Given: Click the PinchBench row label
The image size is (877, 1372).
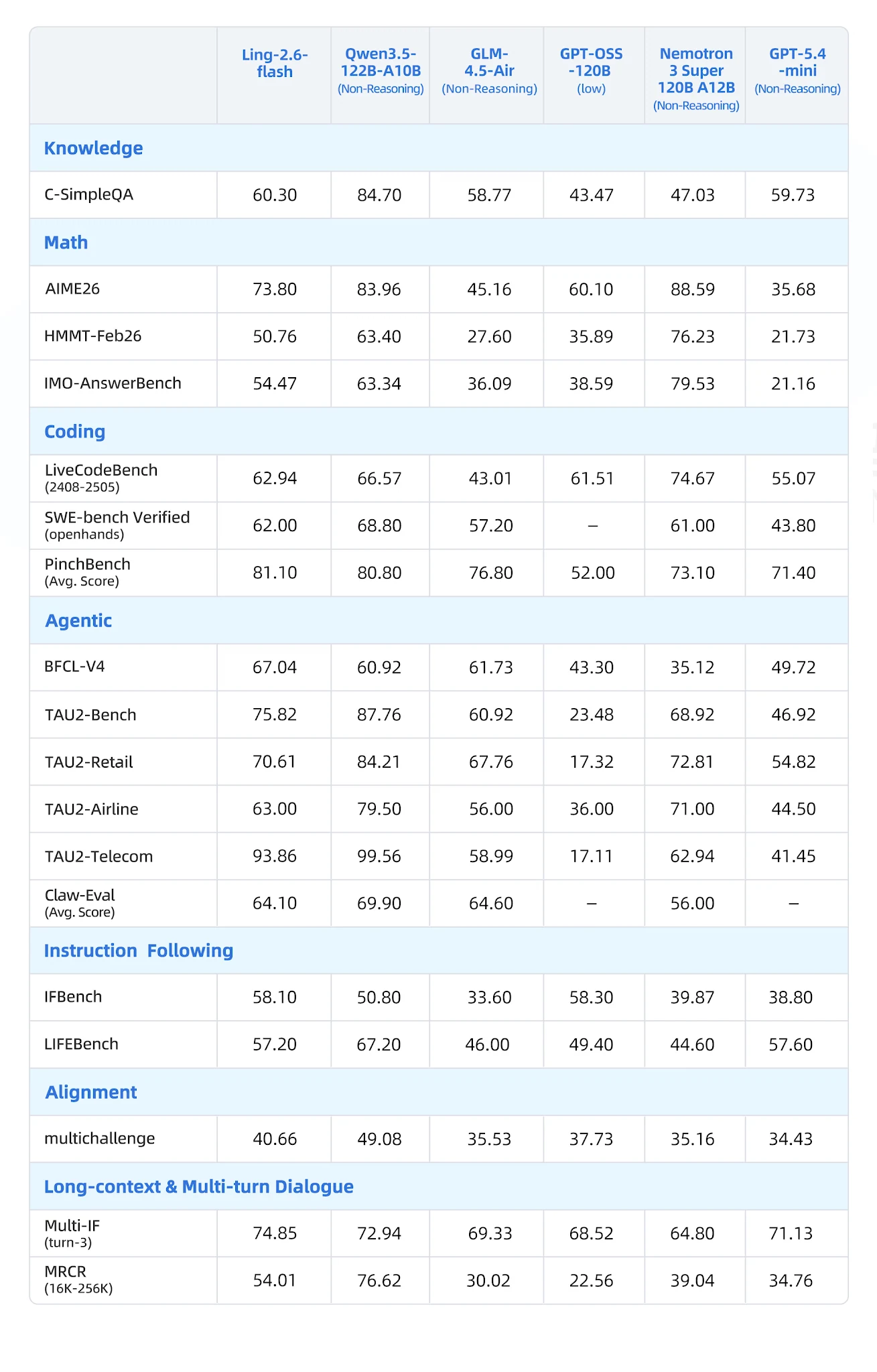Looking at the screenshot, I should click(87, 572).
